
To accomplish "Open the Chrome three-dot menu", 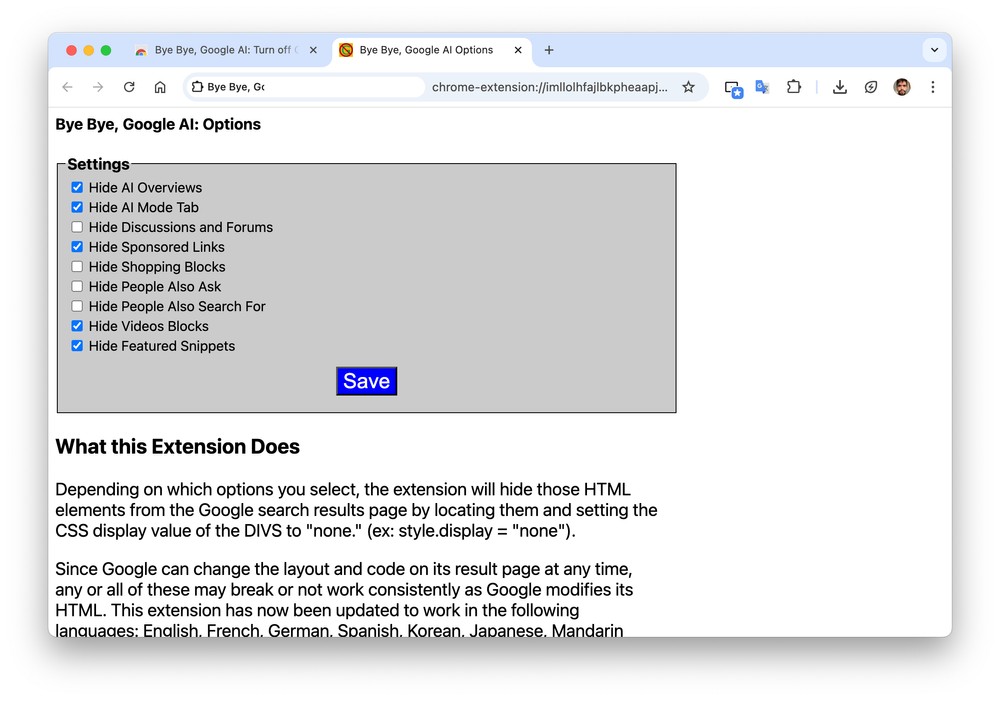I will [932, 87].
